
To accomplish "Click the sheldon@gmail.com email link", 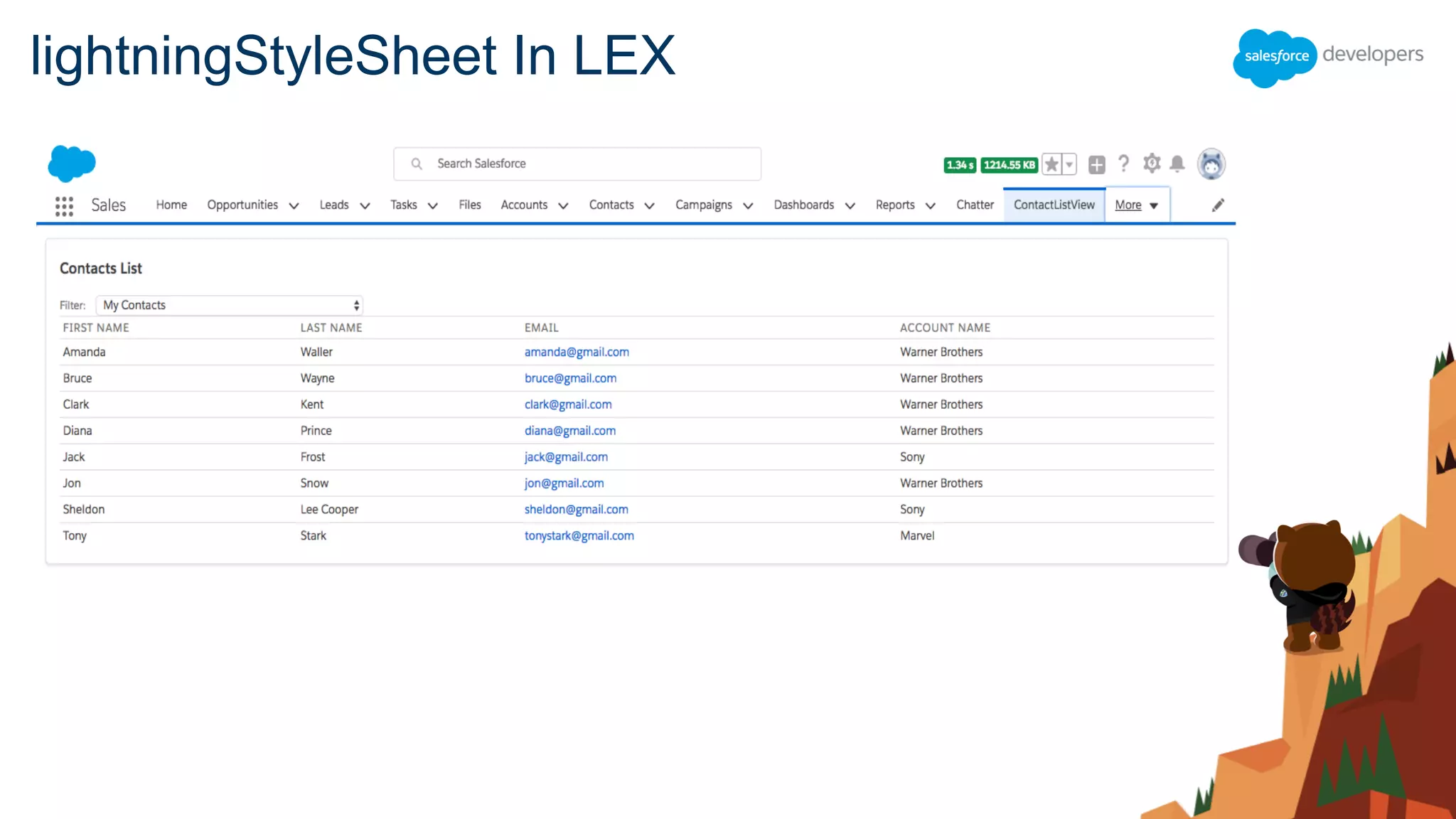I will coord(577,510).
